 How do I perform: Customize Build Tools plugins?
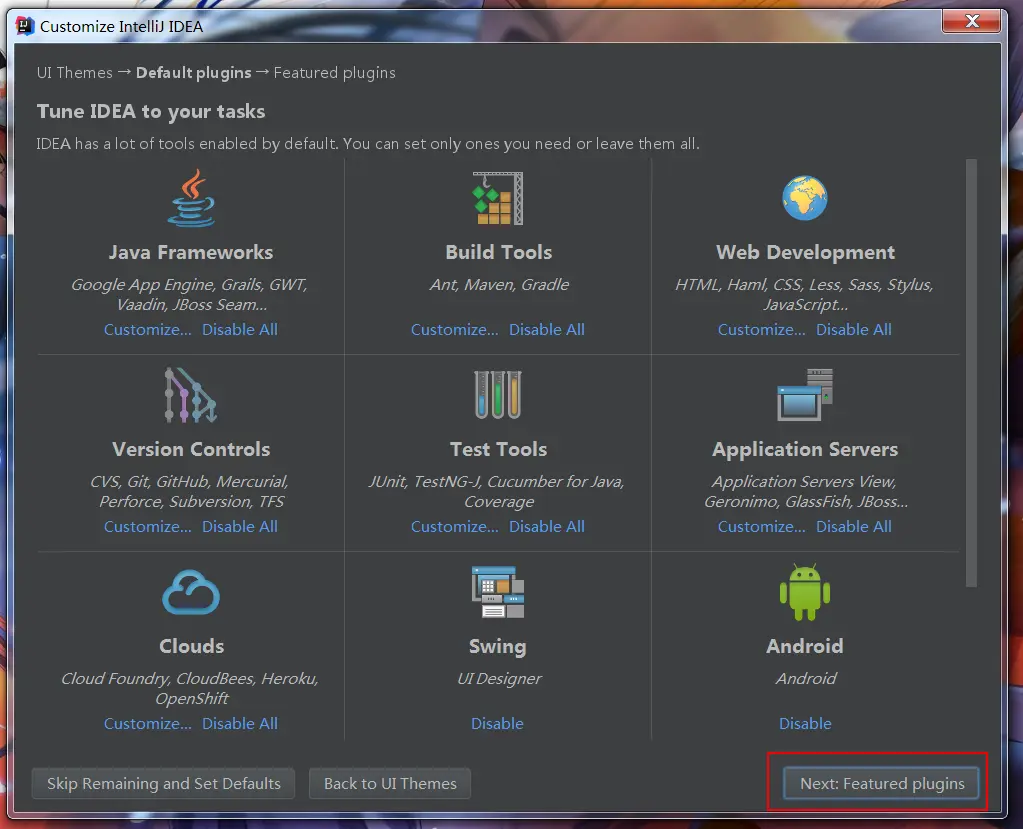(x=454, y=329)
